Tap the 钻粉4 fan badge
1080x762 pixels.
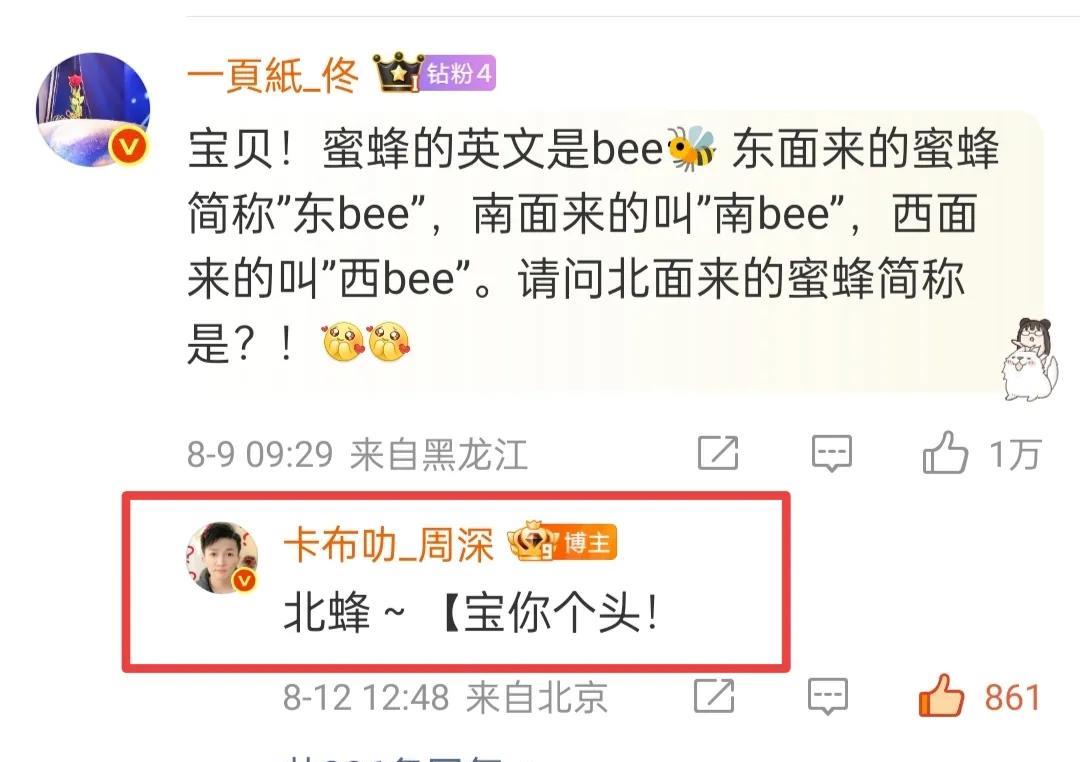pyautogui.click(x=459, y=72)
